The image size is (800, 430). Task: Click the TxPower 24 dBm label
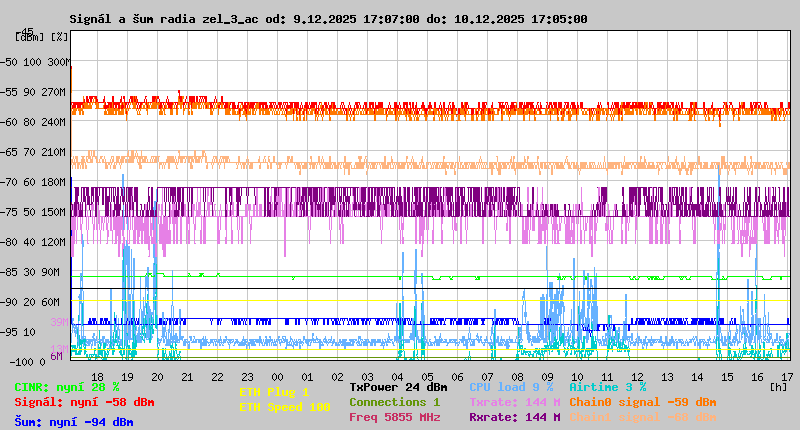(x=398, y=387)
